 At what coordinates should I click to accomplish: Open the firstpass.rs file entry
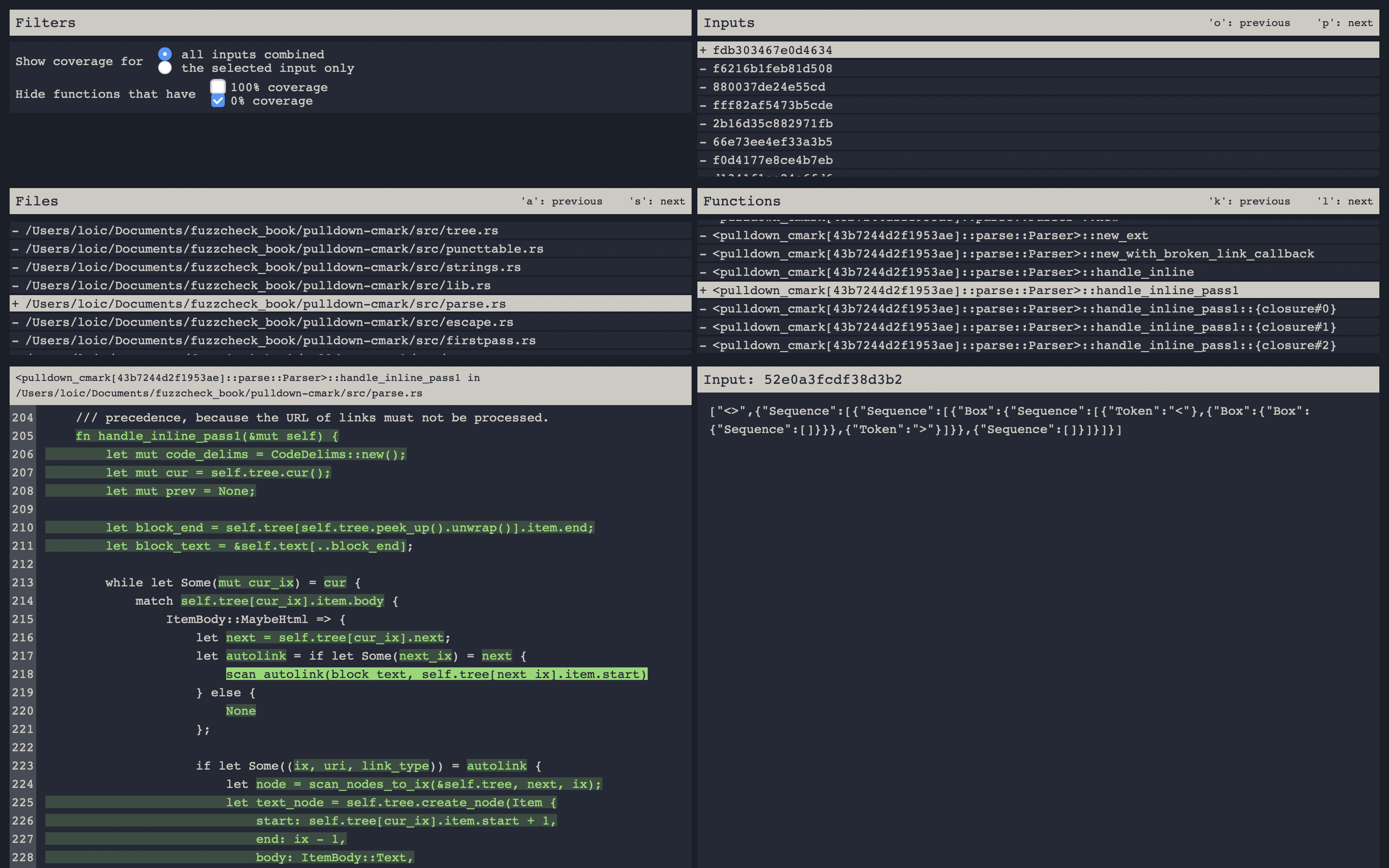pos(280,340)
